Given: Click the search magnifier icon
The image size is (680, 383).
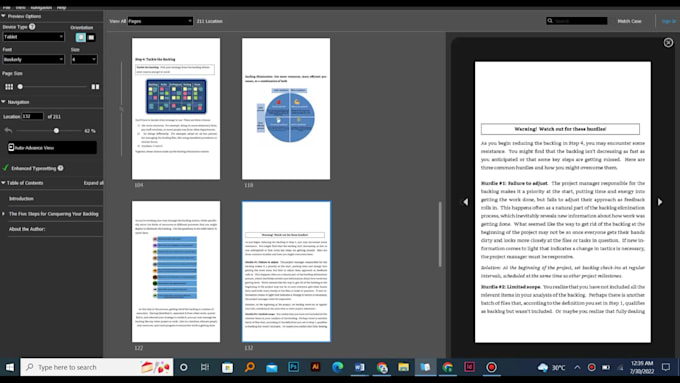Looking at the screenshot, I should click(x=550, y=21).
